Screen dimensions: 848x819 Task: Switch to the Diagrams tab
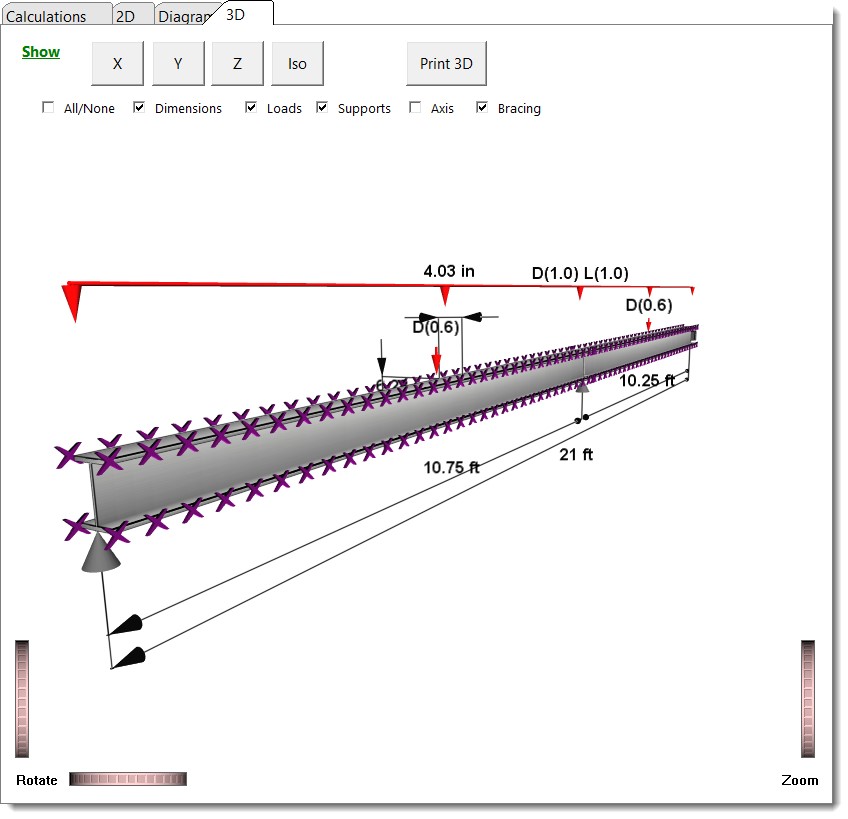click(184, 16)
